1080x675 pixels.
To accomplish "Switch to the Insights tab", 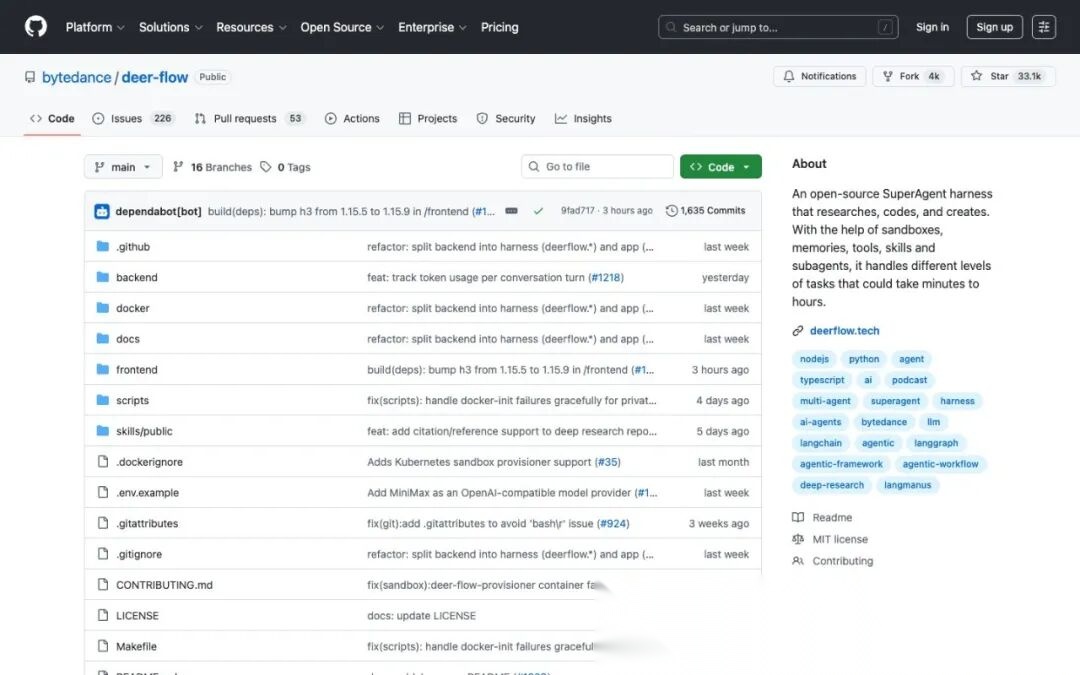I will (583, 118).
